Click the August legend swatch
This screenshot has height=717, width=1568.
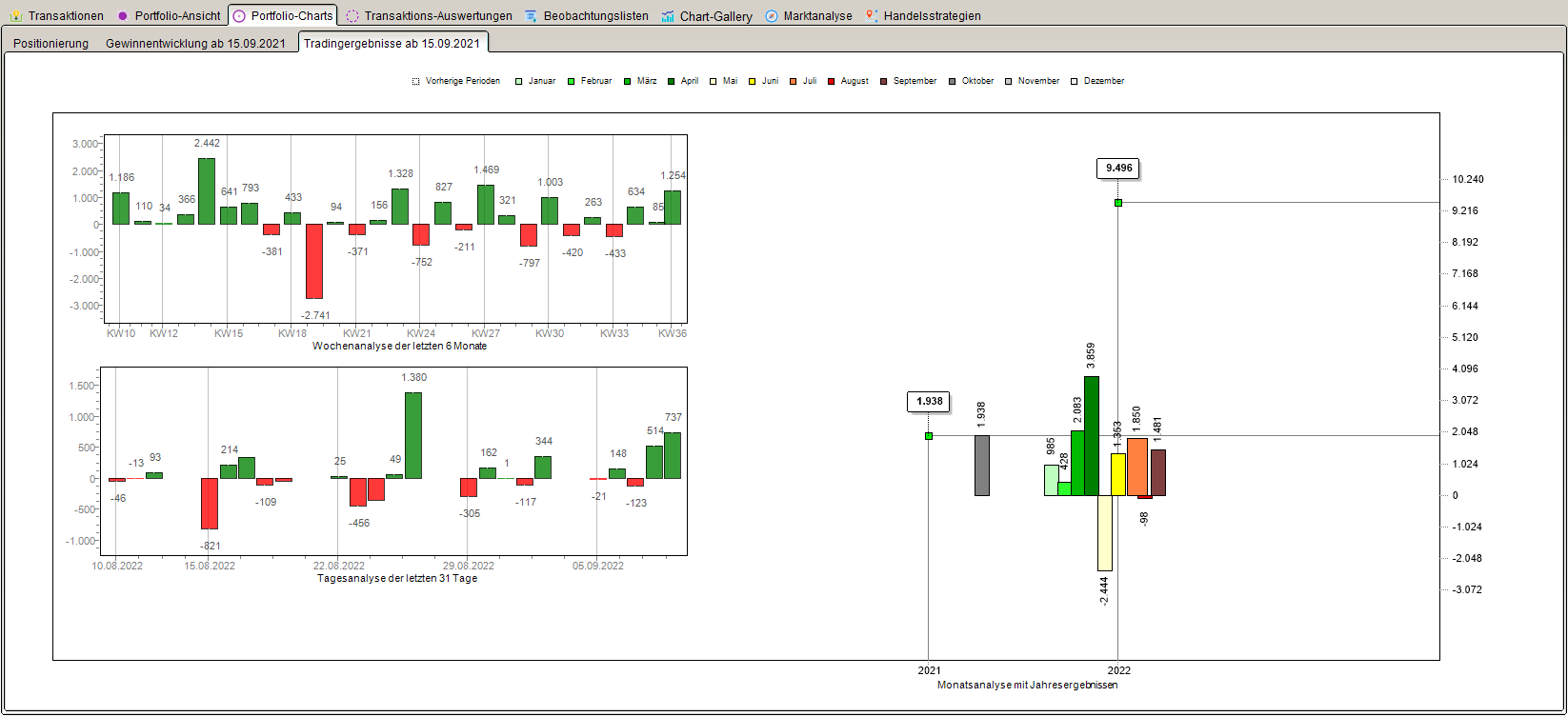[x=832, y=82]
